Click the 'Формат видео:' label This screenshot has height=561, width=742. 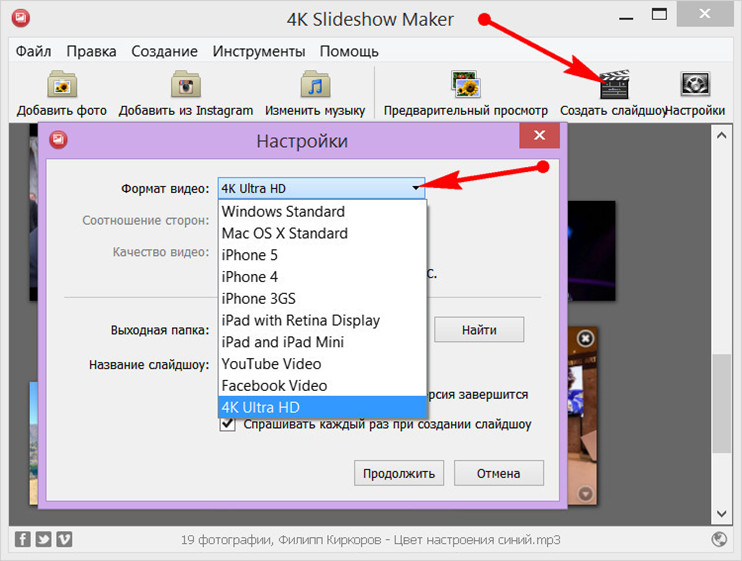pos(165,189)
